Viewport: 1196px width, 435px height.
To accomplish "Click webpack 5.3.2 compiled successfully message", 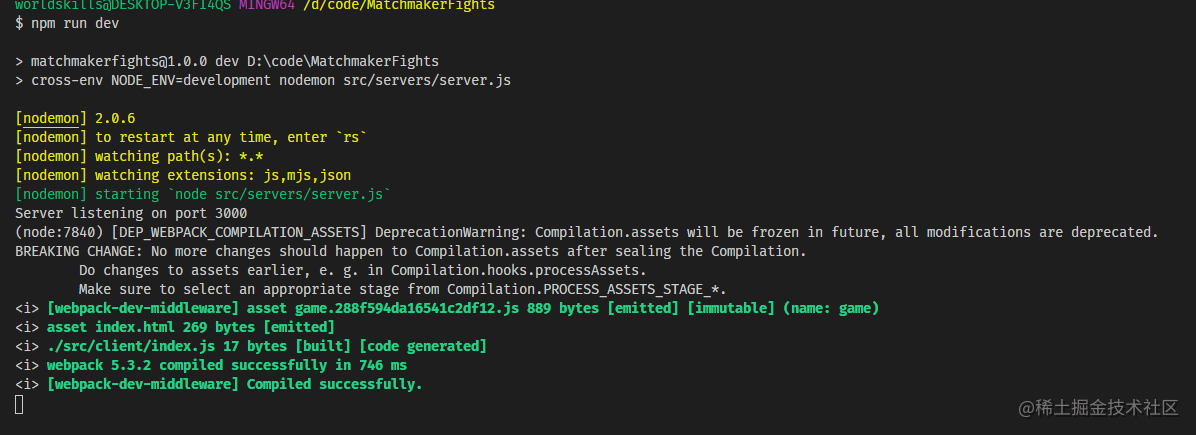I will [x=227, y=366].
